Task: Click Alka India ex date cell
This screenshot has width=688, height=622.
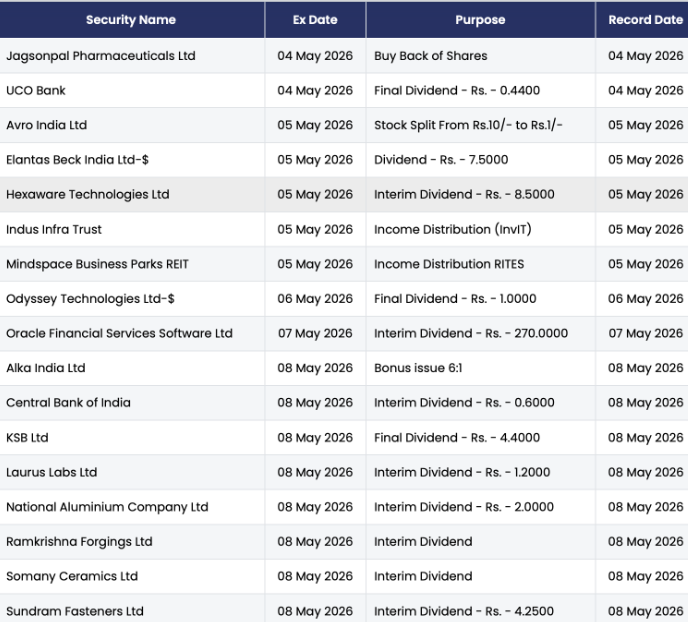Action: (315, 368)
